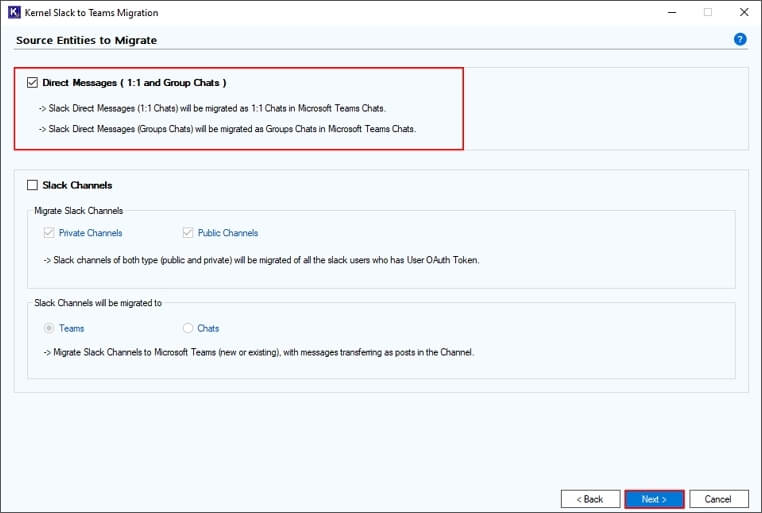Minimize the migration window
Screen dimensions: 762x513
coord(672,12)
